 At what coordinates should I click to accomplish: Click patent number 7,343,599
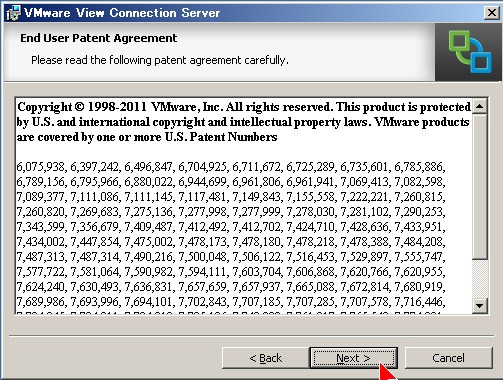[42, 227]
